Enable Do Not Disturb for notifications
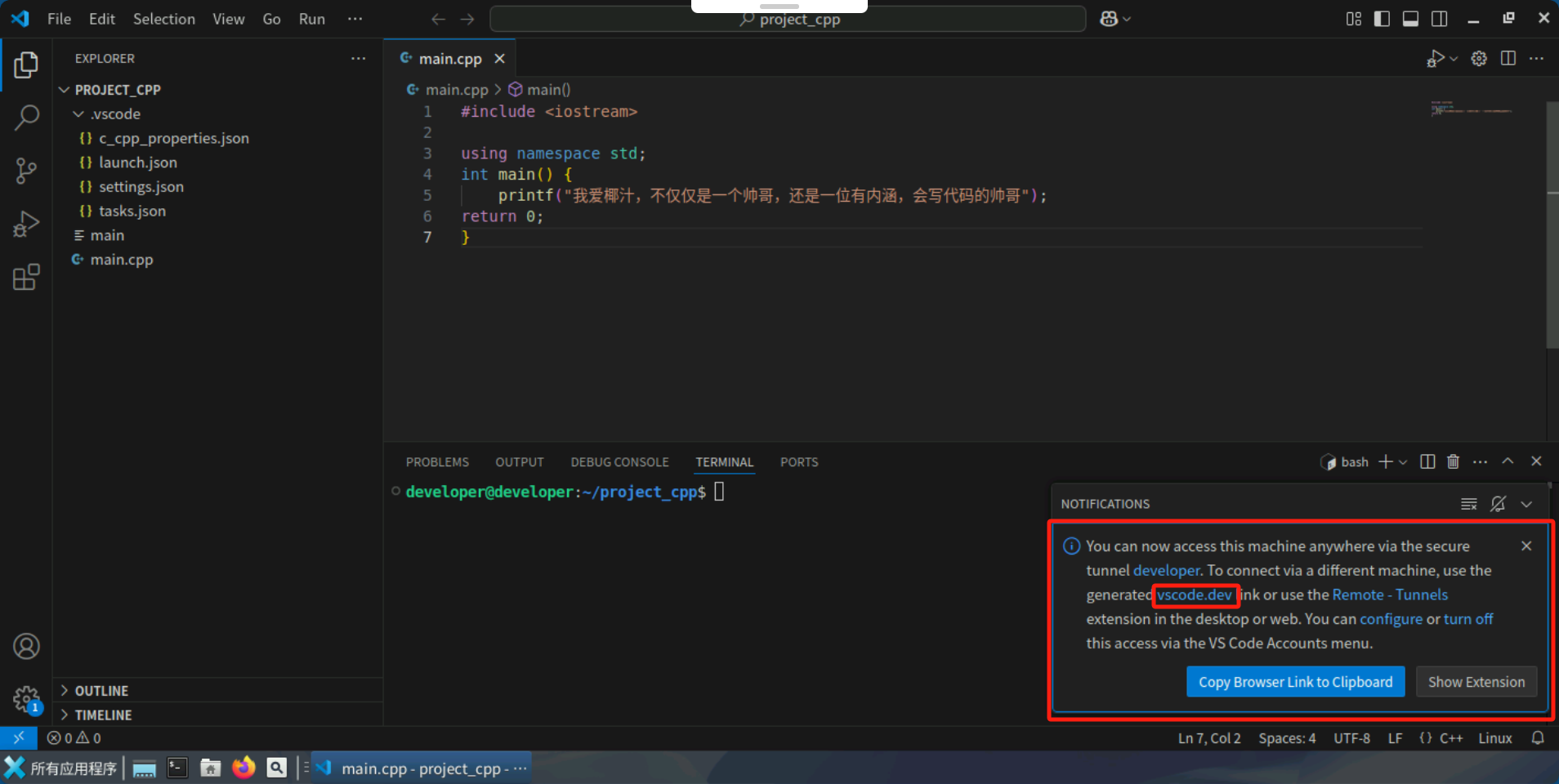1559x784 pixels. click(x=1498, y=503)
